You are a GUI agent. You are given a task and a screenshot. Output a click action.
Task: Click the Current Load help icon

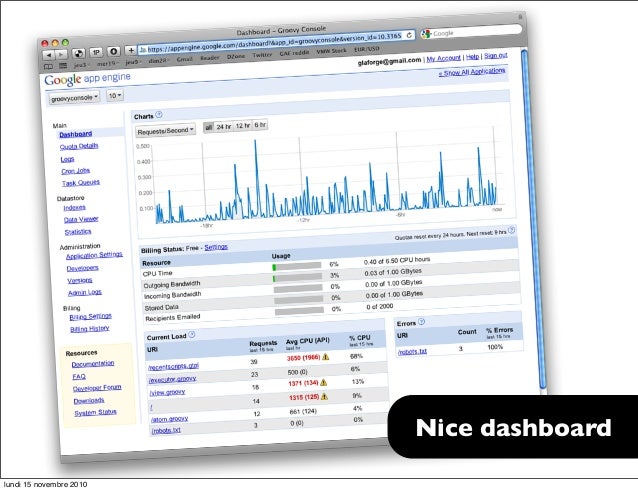tap(192, 334)
